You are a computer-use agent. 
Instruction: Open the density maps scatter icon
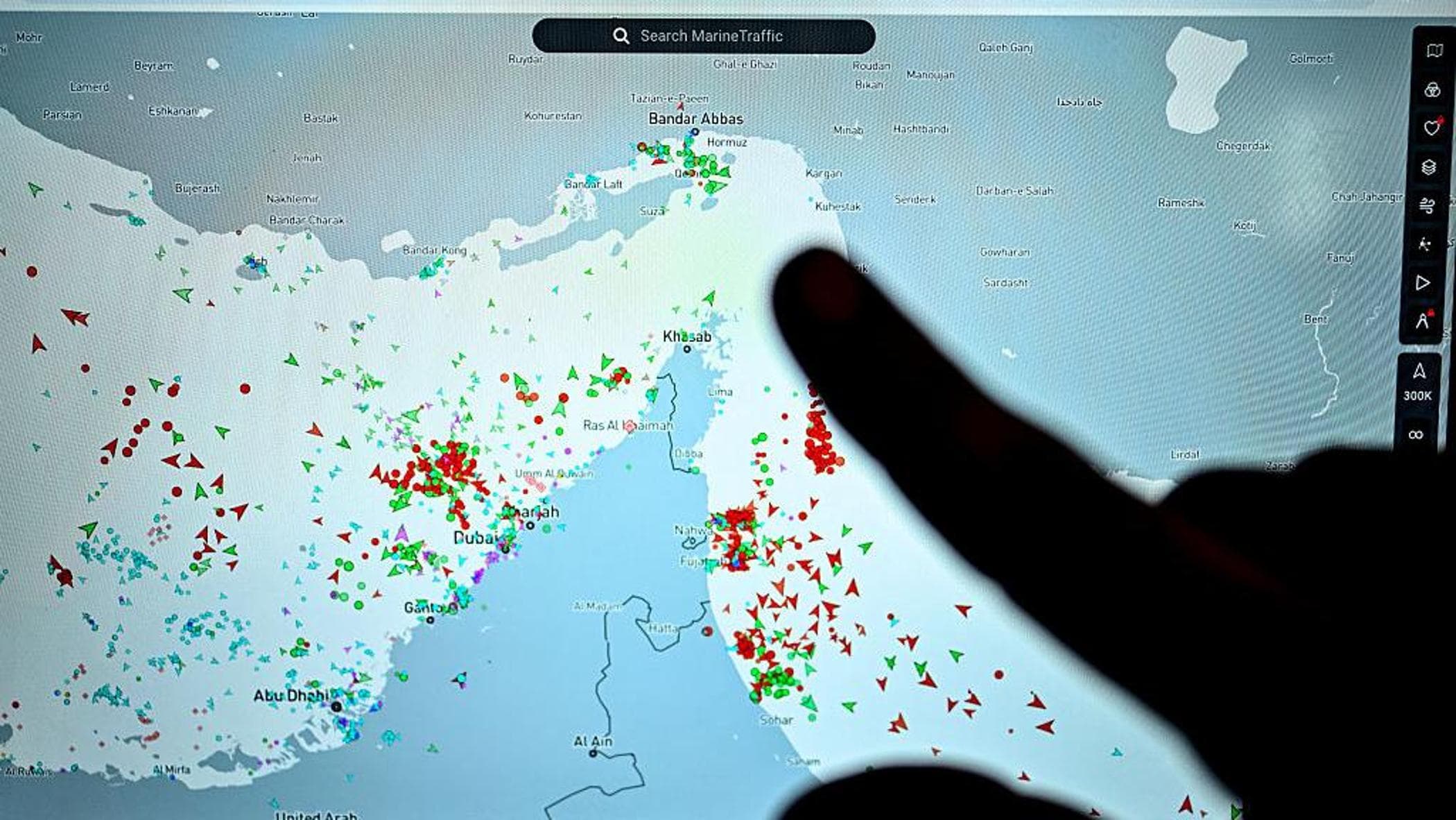coord(1424,244)
